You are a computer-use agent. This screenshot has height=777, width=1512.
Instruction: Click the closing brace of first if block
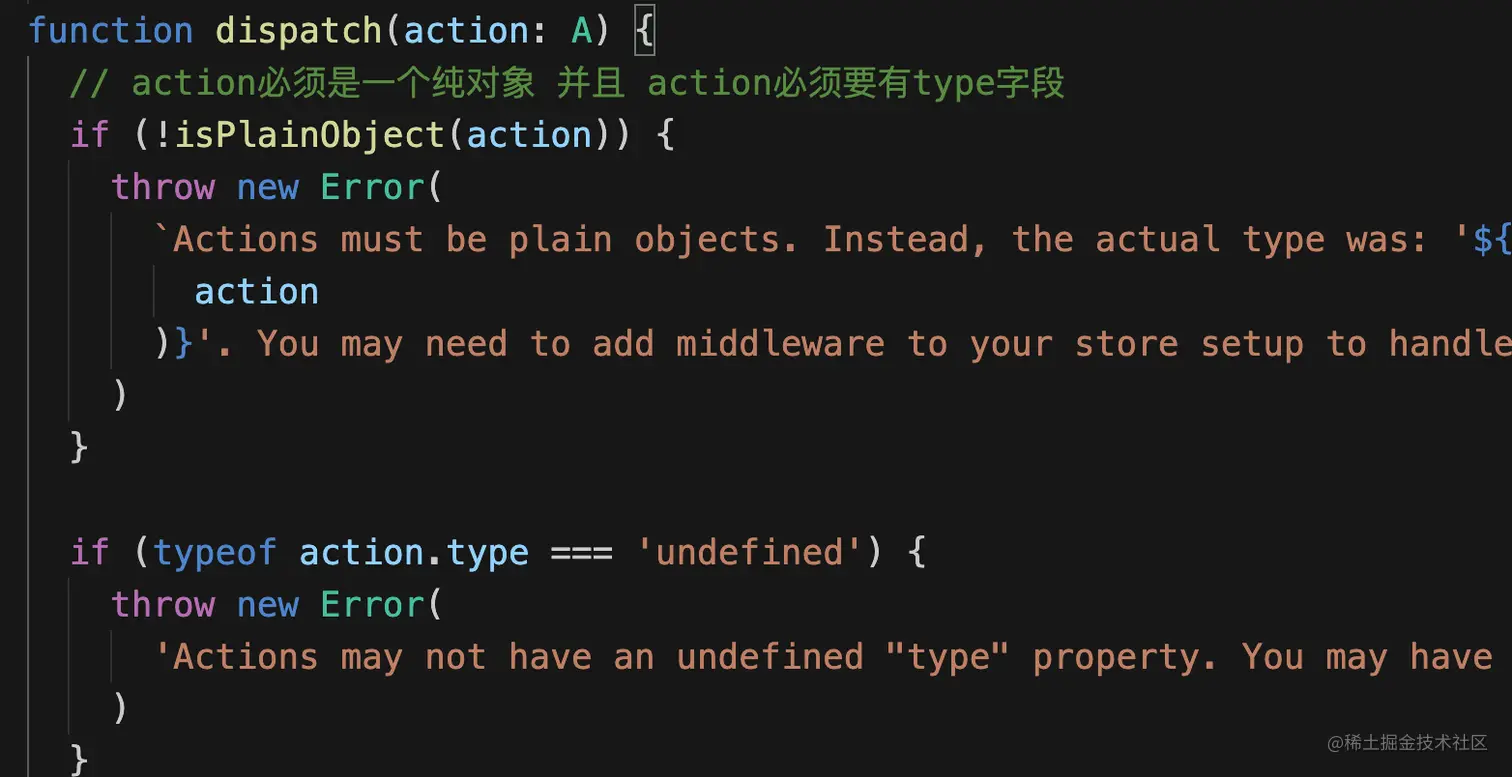79,447
